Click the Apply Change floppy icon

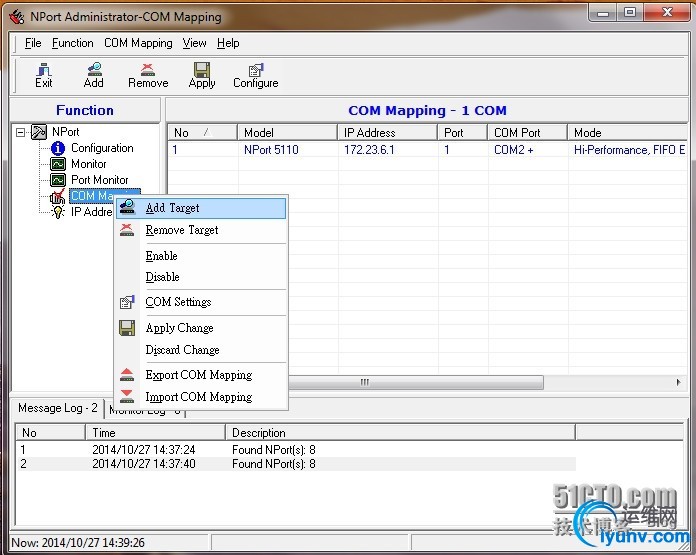click(127, 328)
